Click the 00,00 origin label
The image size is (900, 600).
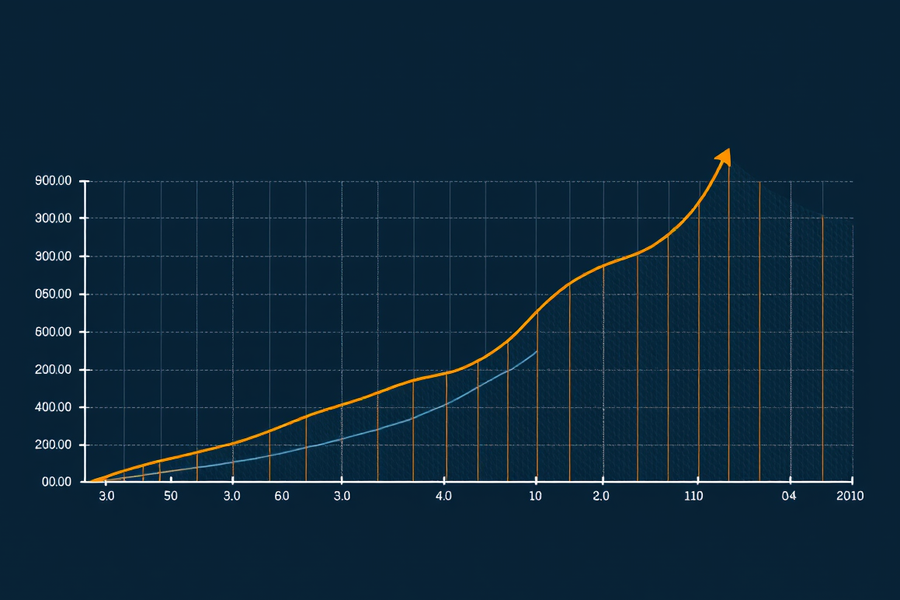pos(57,482)
